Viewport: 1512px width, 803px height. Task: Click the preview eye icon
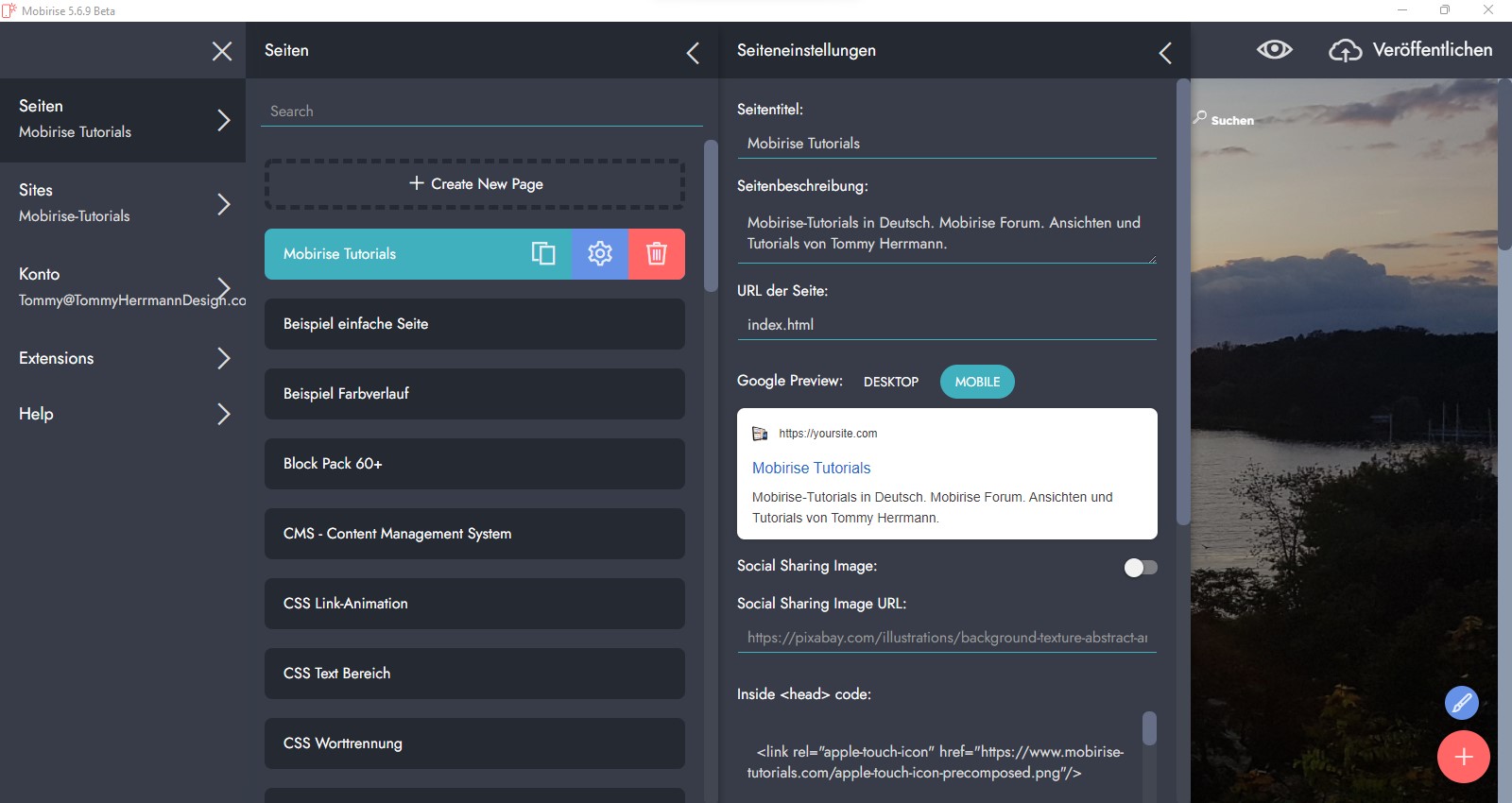coord(1274,50)
